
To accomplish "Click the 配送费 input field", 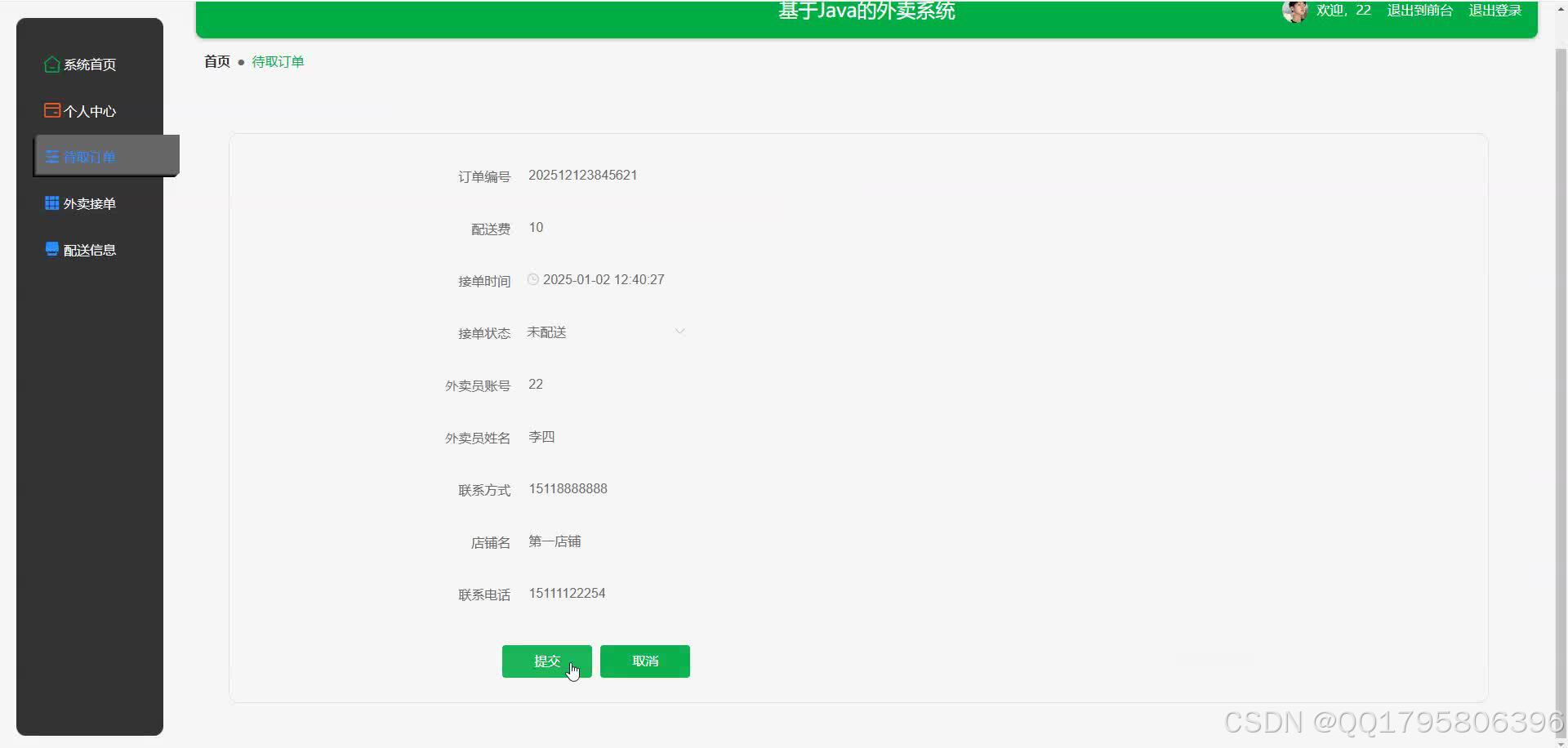I will pyautogui.click(x=572, y=227).
